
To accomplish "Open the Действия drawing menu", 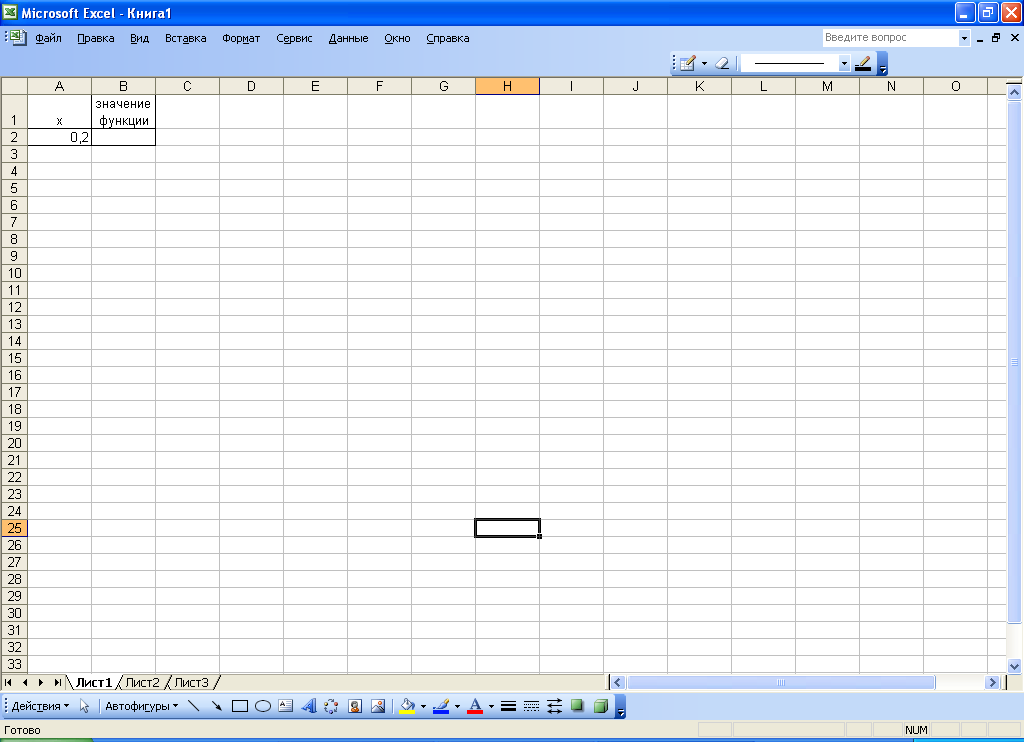I will coord(40,706).
